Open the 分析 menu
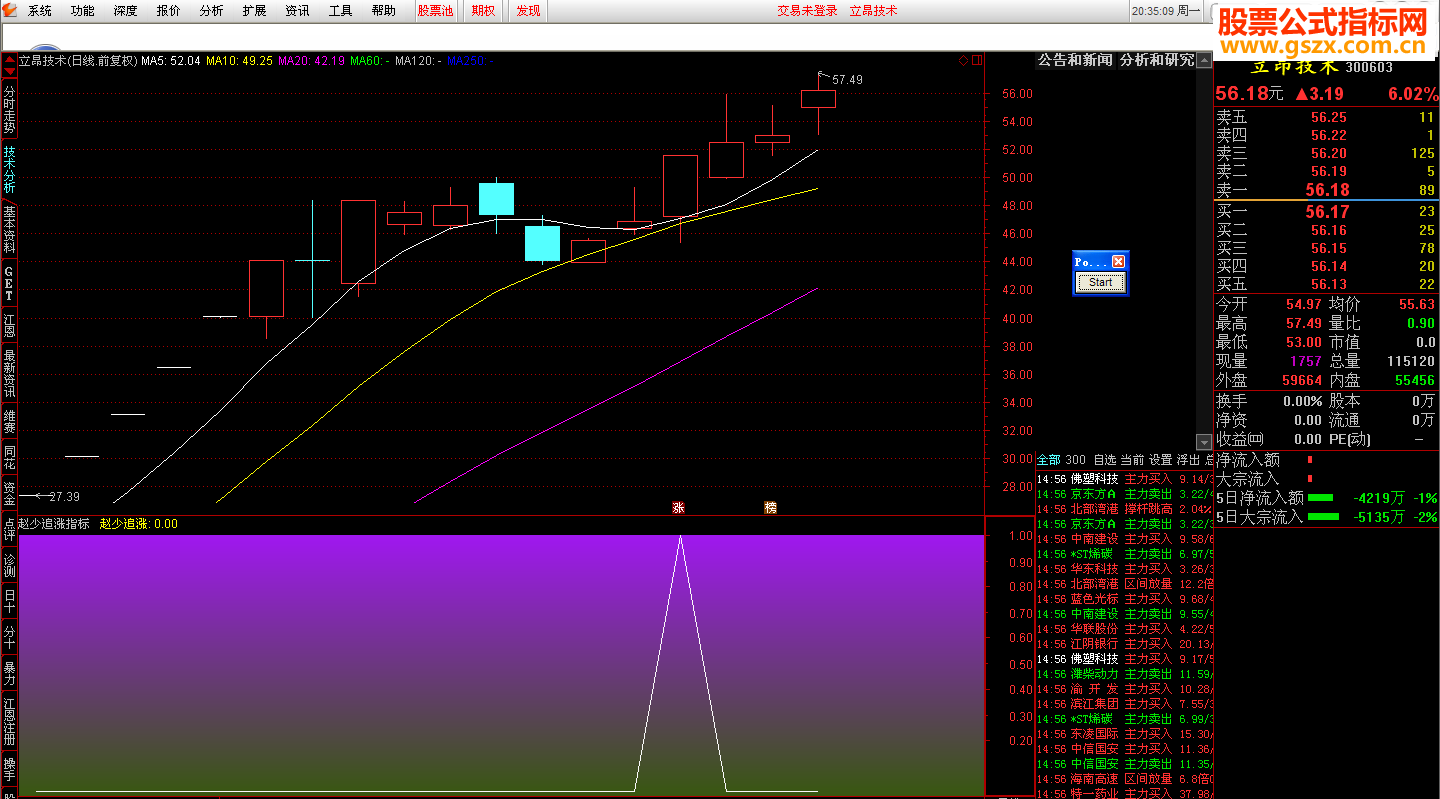1440x799 pixels. 212,11
